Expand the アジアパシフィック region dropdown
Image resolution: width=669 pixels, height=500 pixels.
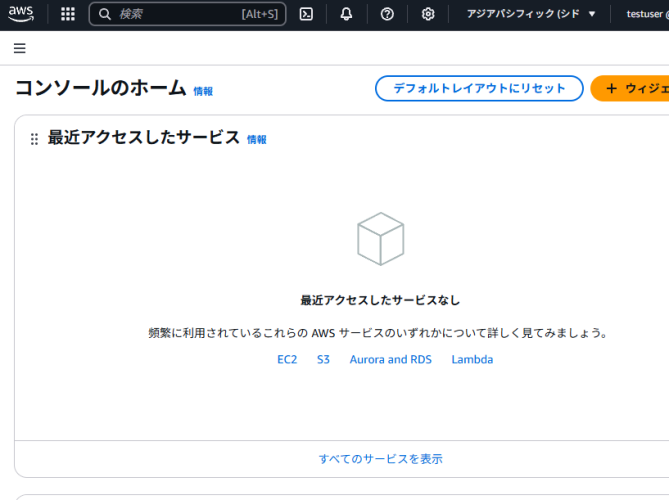pos(531,14)
